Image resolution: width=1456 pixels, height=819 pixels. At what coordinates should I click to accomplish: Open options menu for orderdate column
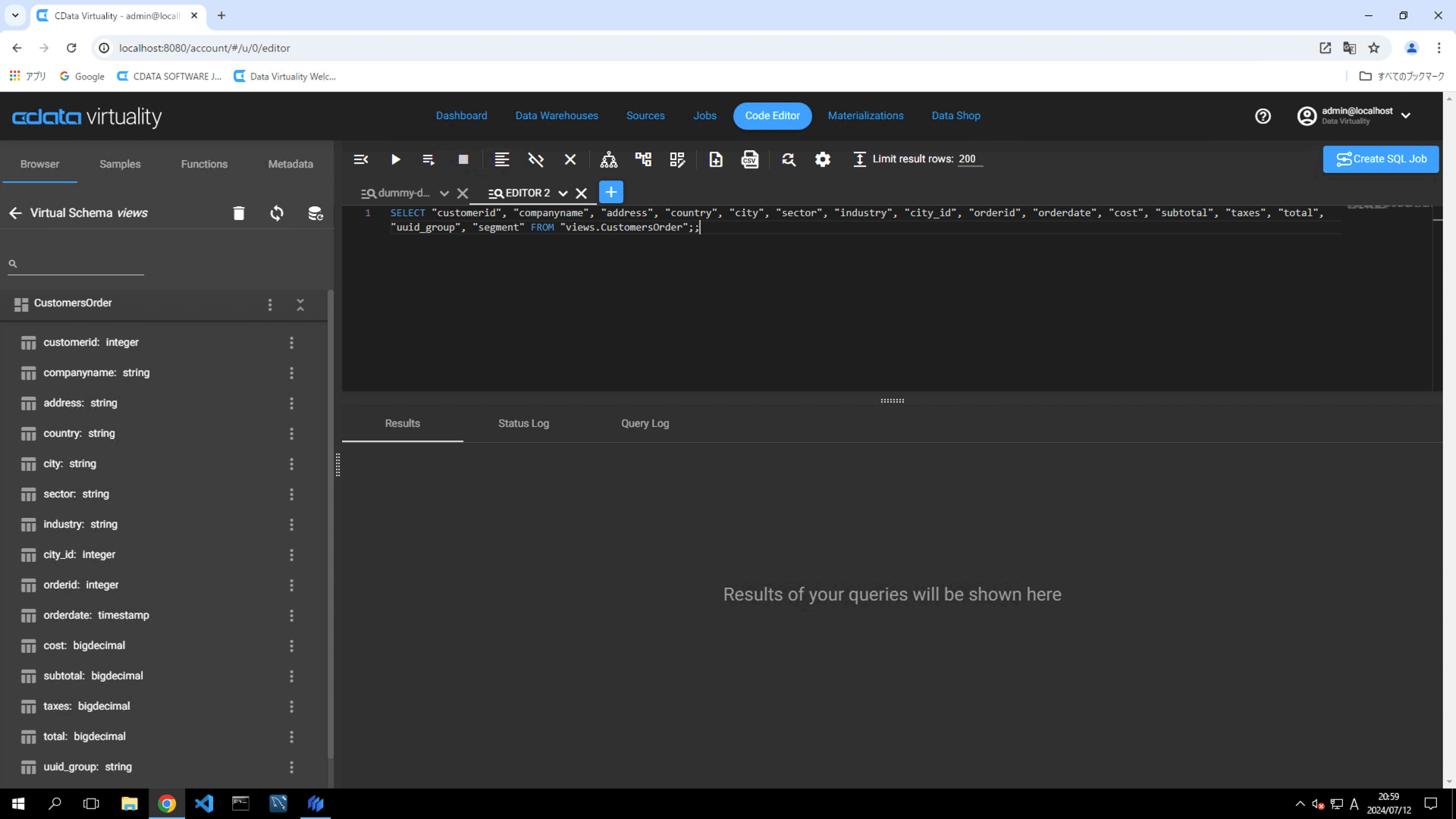pyautogui.click(x=291, y=616)
